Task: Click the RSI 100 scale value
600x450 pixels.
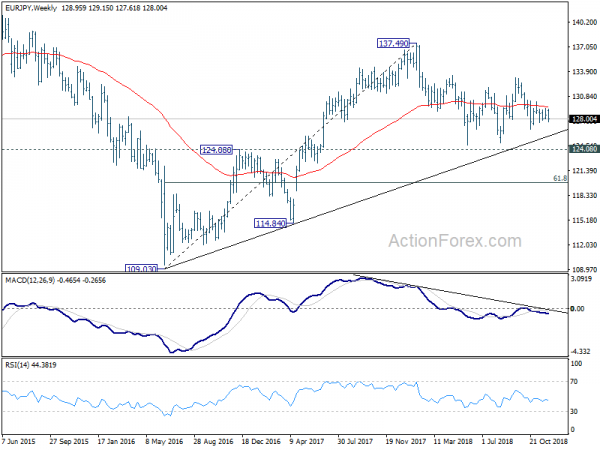Action: (576, 364)
